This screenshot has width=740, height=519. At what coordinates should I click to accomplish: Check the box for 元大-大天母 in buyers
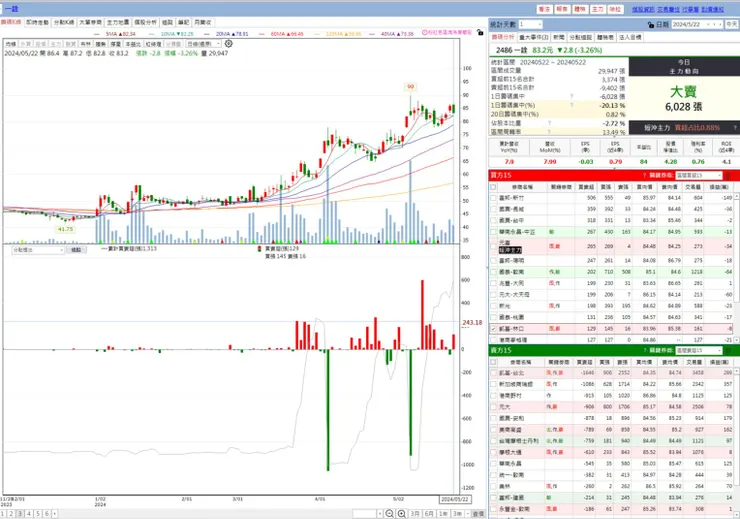click(x=493, y=294)
